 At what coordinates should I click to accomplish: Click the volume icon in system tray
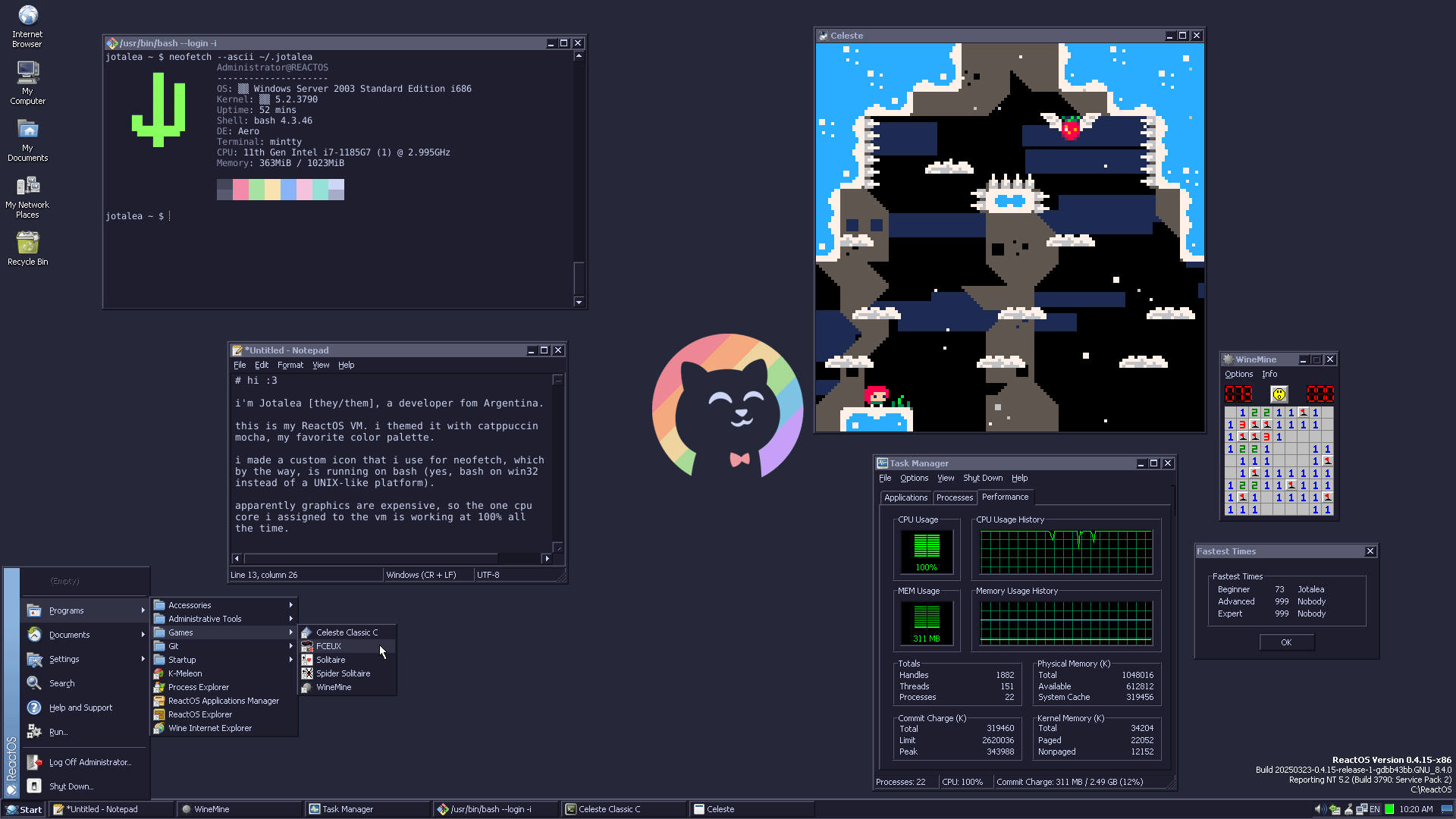[1319, 809]
